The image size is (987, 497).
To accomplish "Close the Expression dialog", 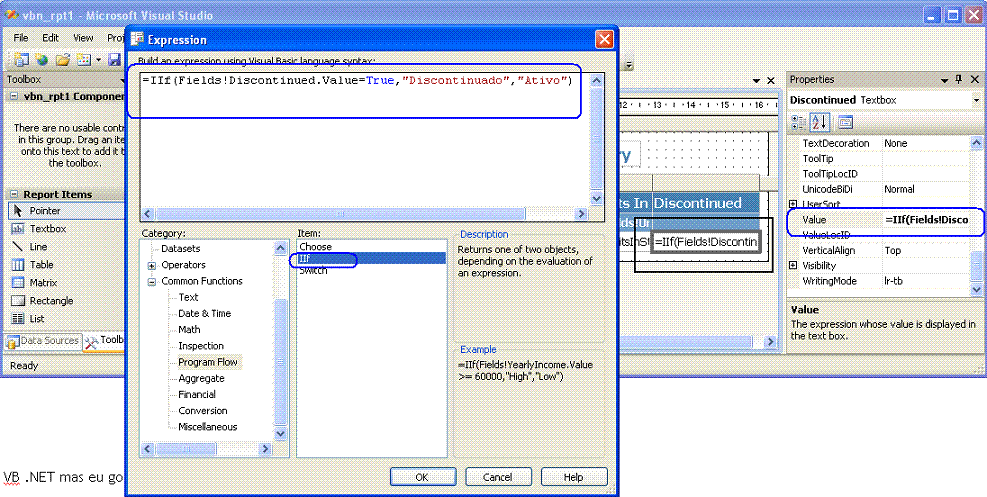I will 604,40.
